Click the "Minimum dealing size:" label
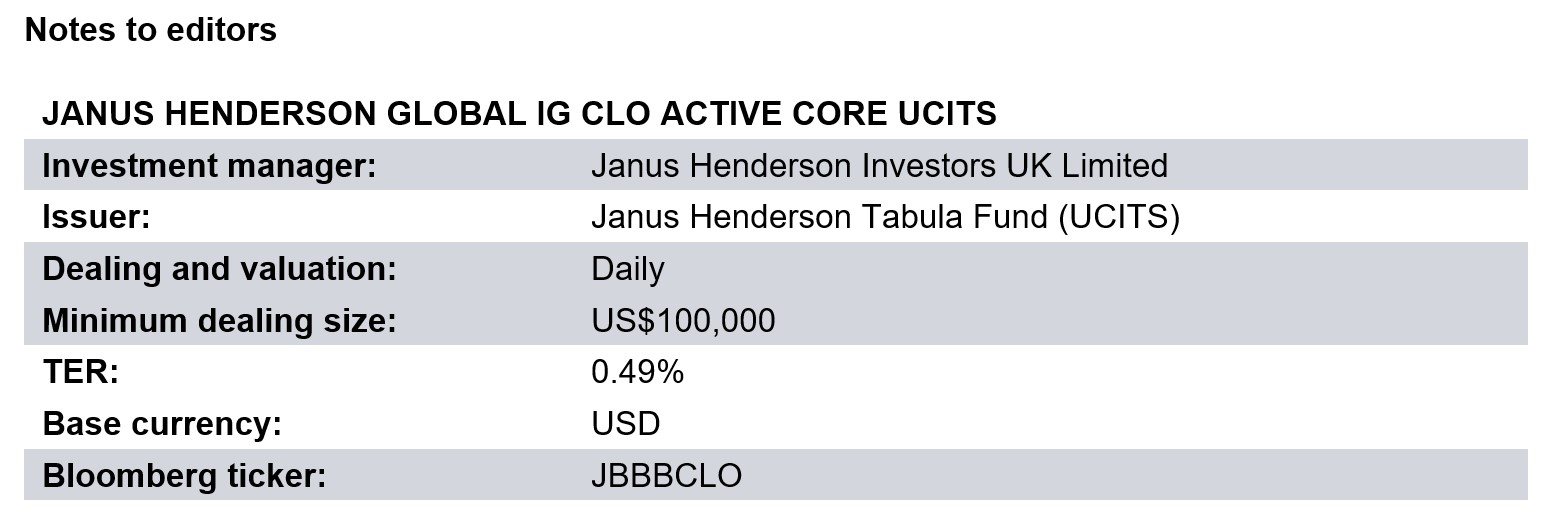The image size is (1546, 527). (x=220, y=321)
